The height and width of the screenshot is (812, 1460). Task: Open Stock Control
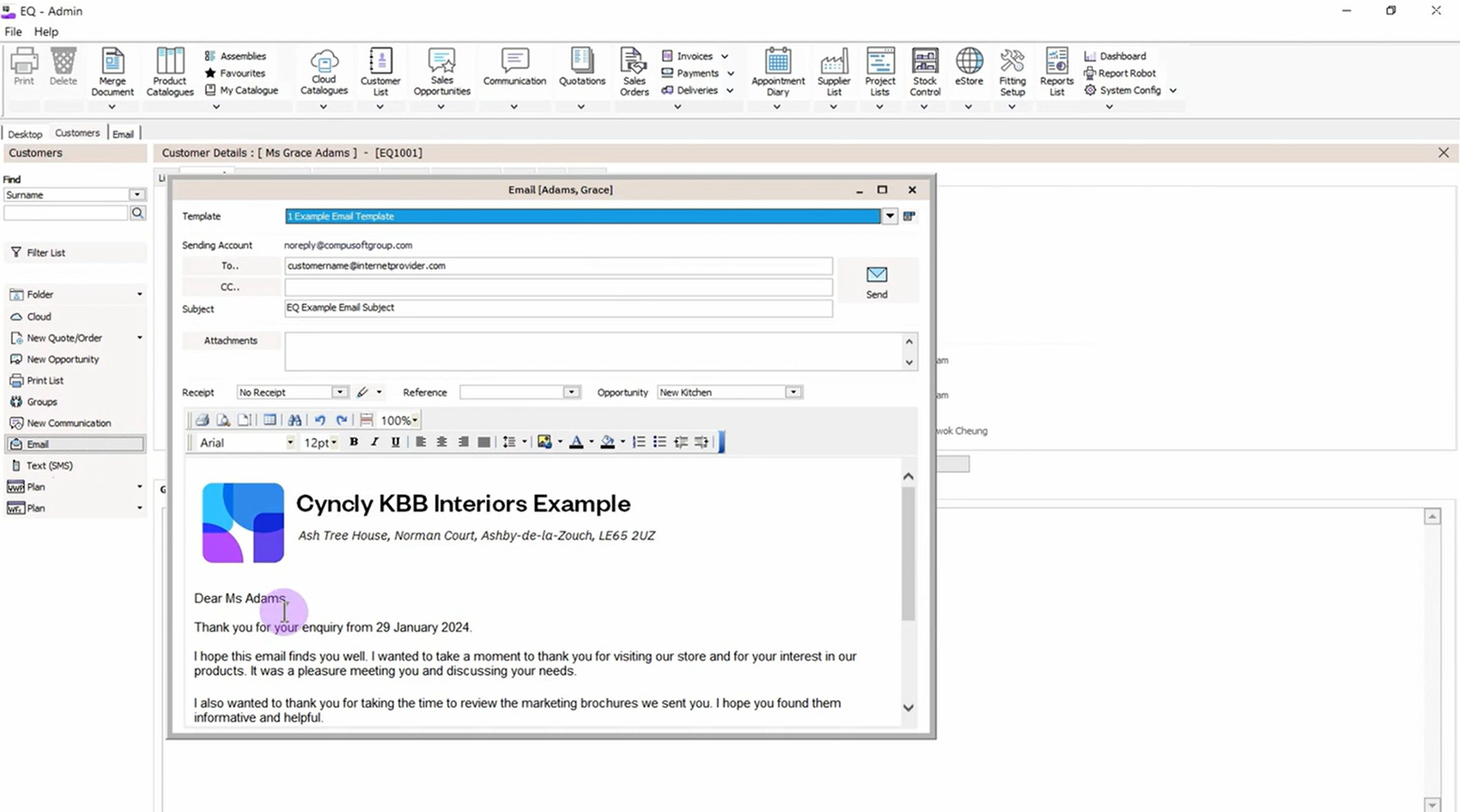tap(925, 72)
